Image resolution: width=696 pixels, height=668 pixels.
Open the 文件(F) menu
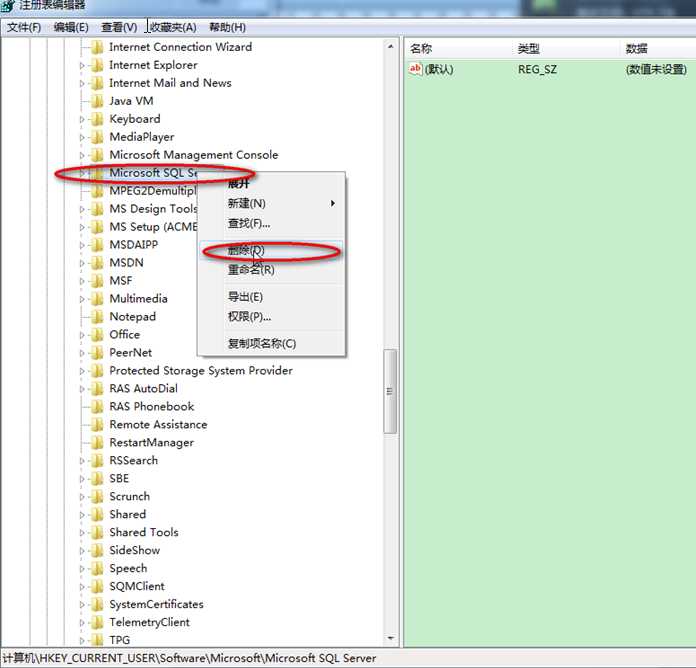(24, 28)
